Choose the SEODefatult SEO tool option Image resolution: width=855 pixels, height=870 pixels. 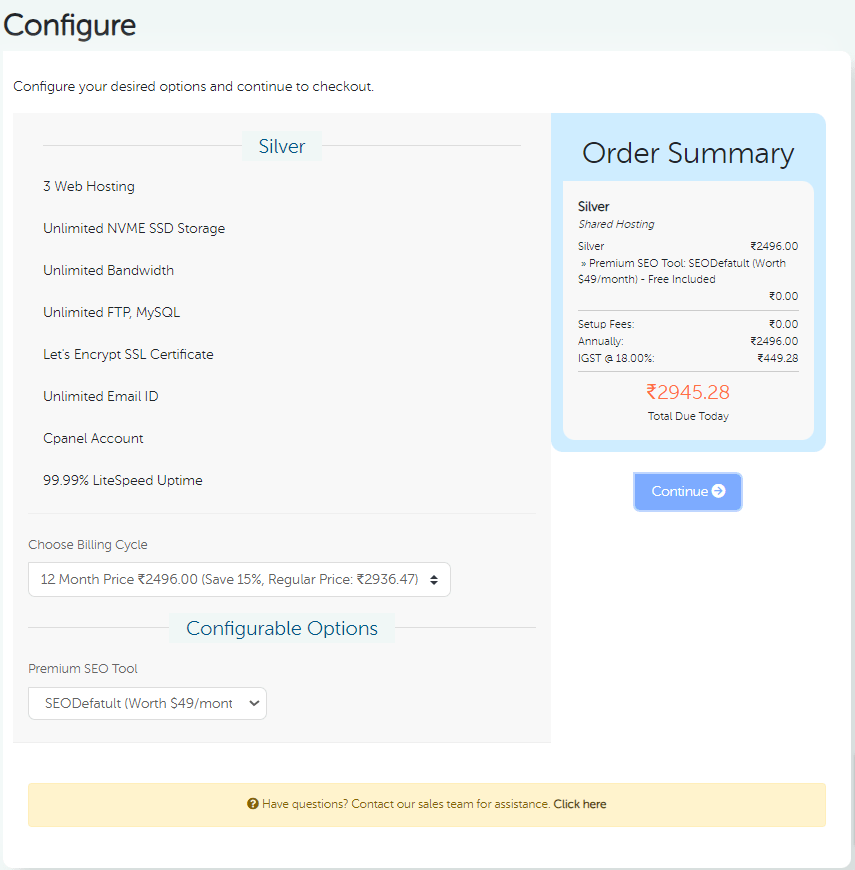pyautogui.click(x=147, y=703)
